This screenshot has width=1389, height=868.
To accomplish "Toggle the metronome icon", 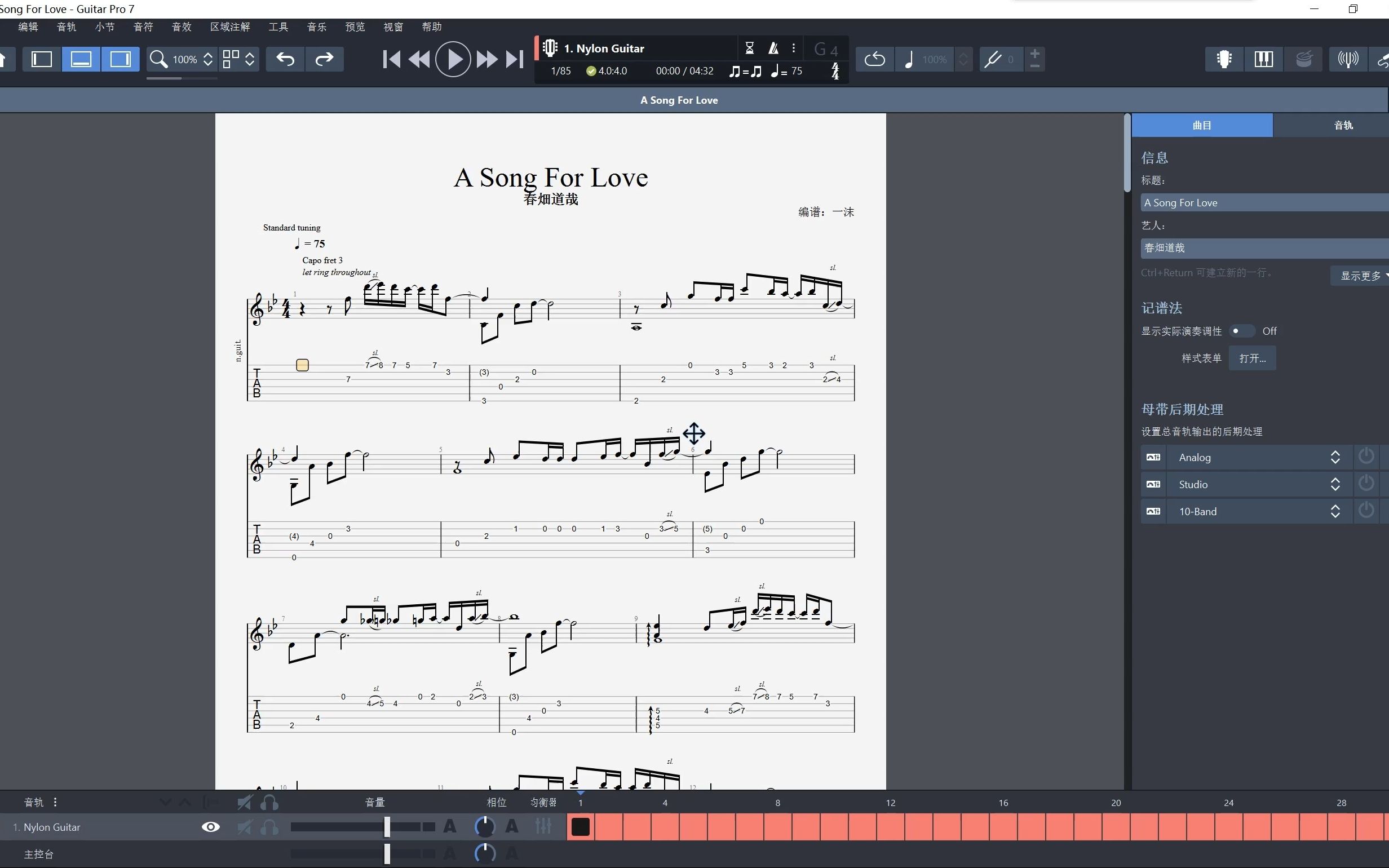I will coord(774,48).
